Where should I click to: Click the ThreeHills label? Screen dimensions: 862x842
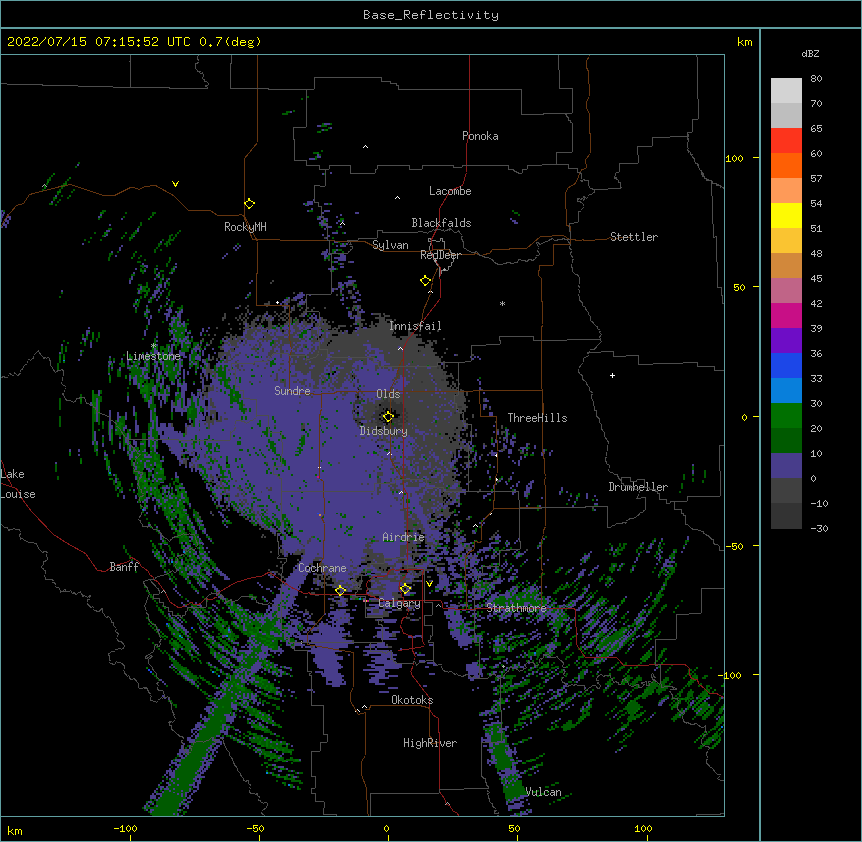coord(537,418)
